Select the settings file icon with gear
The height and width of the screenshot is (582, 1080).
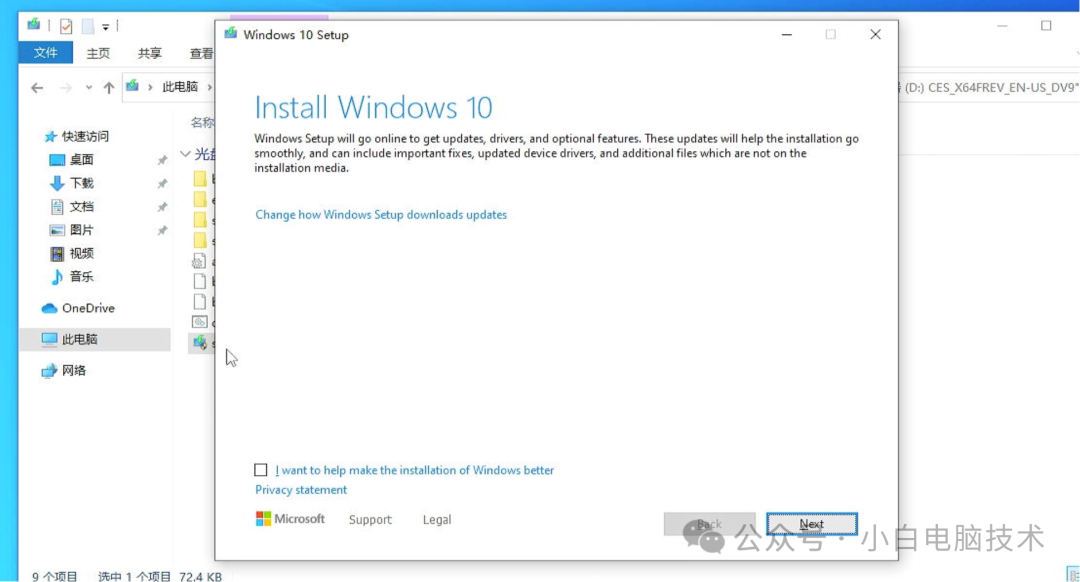point(199,261)
